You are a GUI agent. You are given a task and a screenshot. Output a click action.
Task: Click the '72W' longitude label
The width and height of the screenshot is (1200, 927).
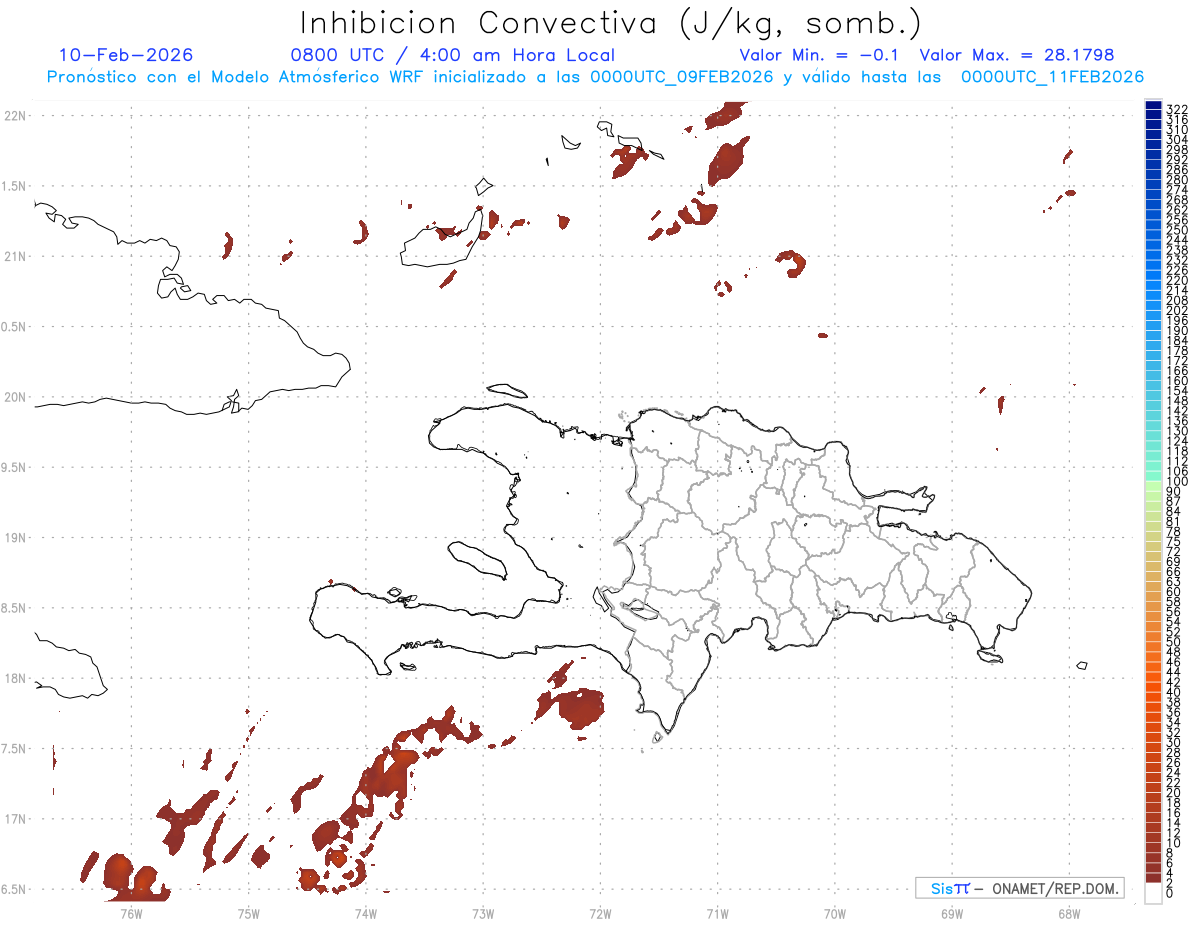point(600,912)
